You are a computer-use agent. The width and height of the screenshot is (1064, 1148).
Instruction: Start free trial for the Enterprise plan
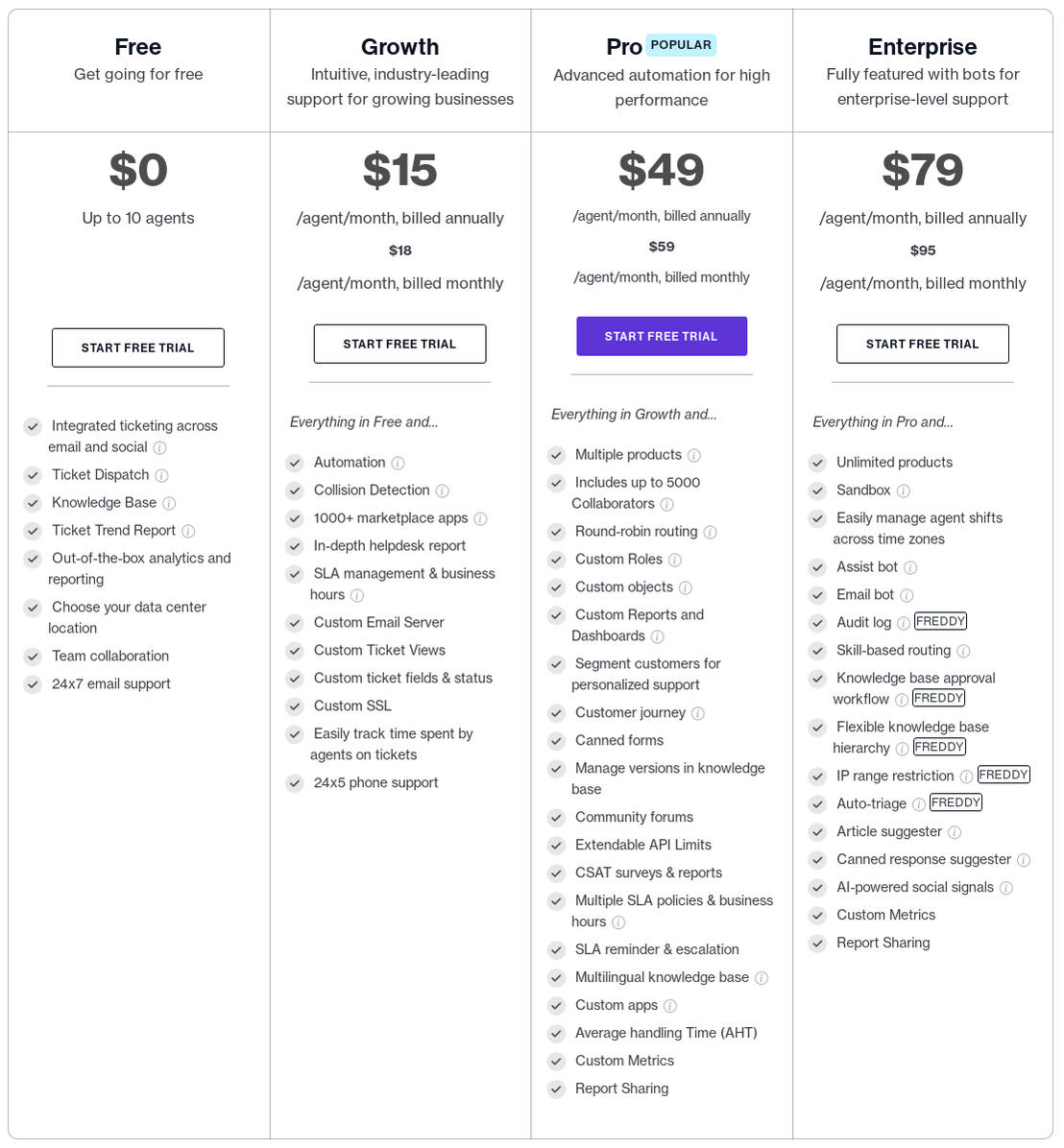(x=923, y=344)
